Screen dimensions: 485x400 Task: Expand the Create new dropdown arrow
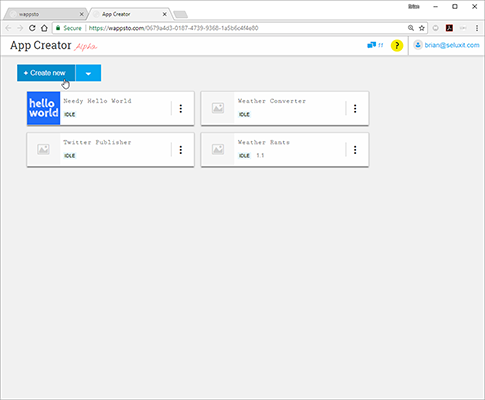click(x=88, y=73)
